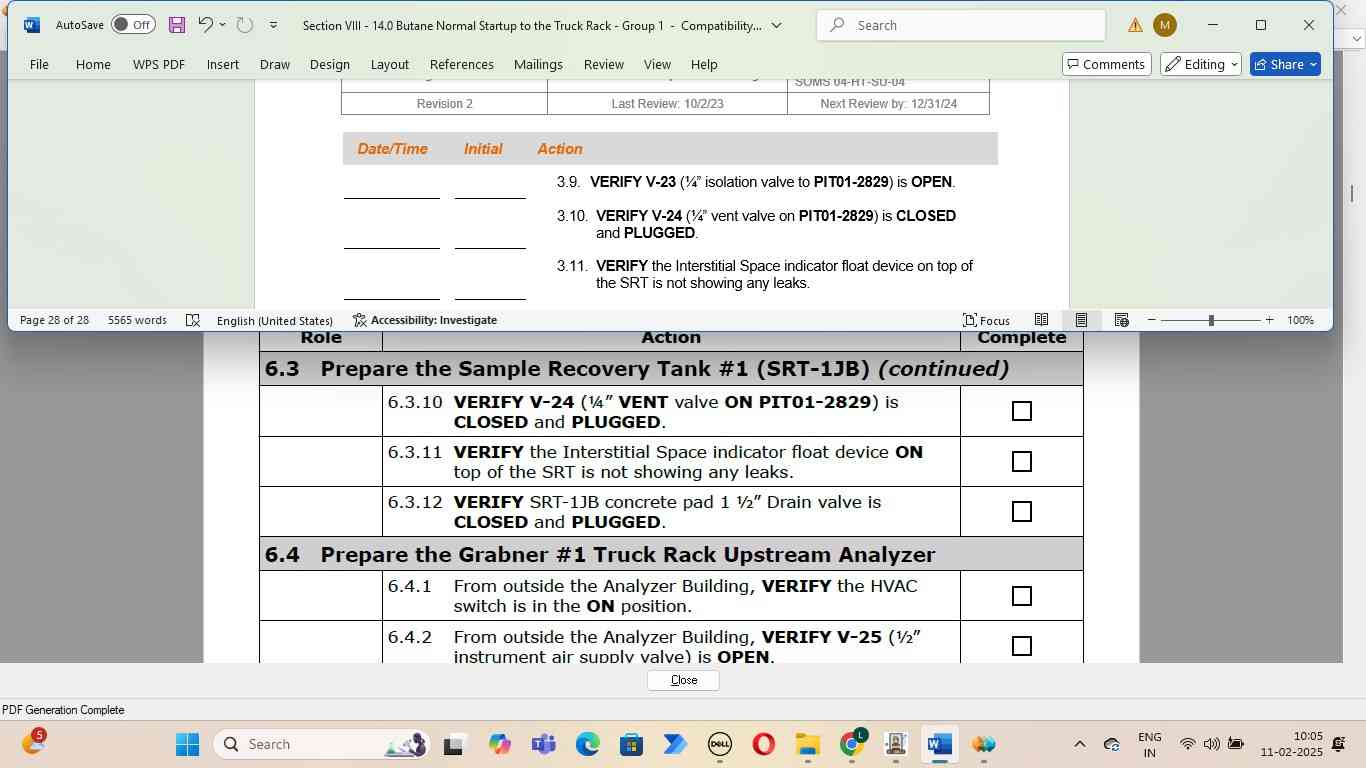Click the Comments button
Viewport: 1366px width, 768px height.
pos(1106,64)
